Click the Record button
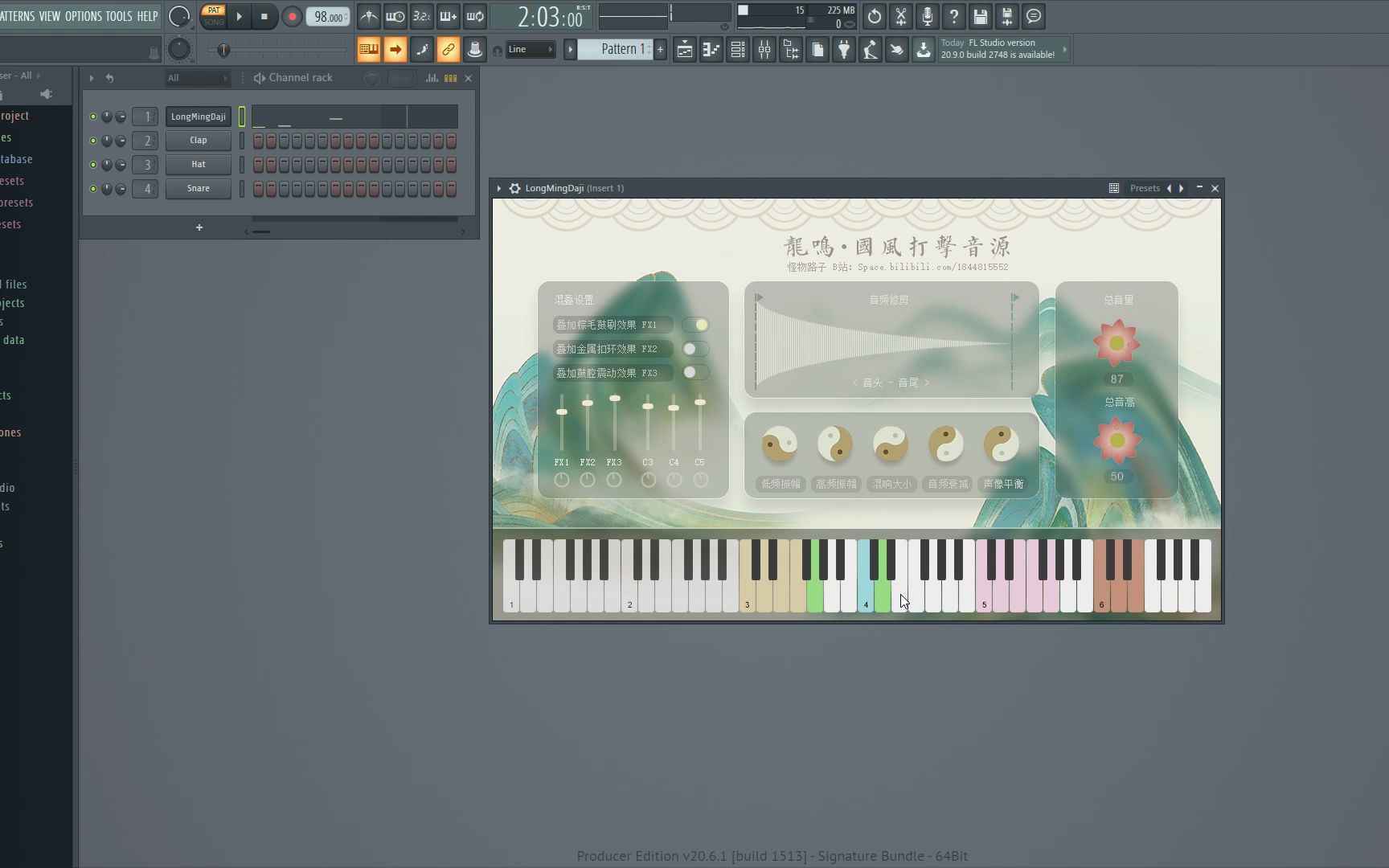This screenshot has height=868, width=1389. tap(292, 16)
